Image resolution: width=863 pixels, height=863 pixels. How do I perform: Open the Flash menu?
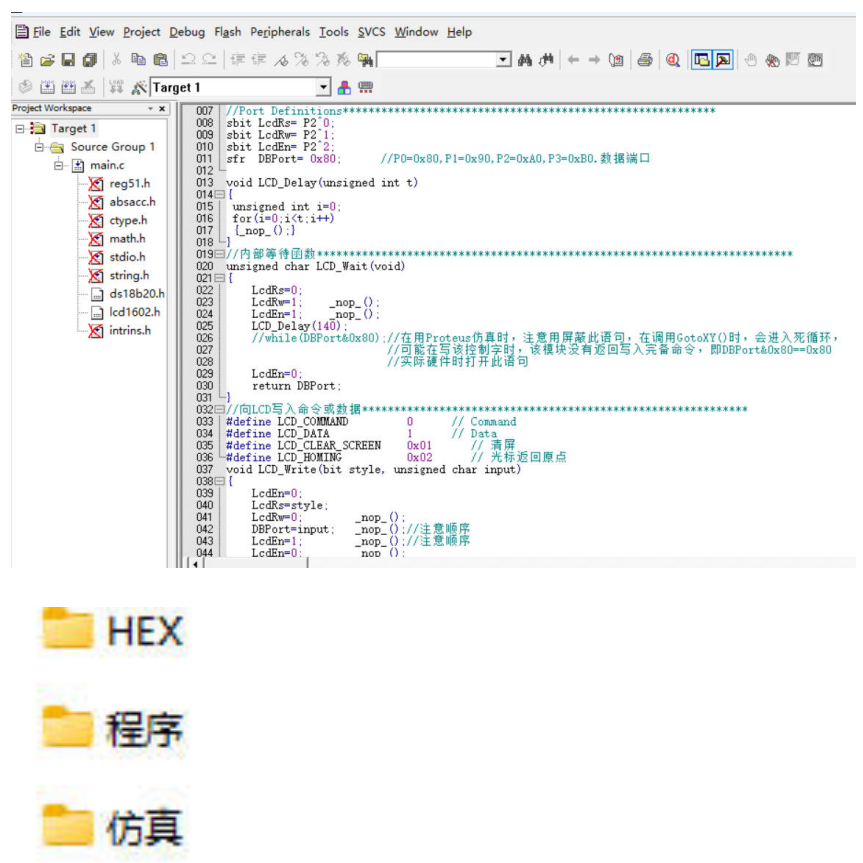click(x=227, y=32)
